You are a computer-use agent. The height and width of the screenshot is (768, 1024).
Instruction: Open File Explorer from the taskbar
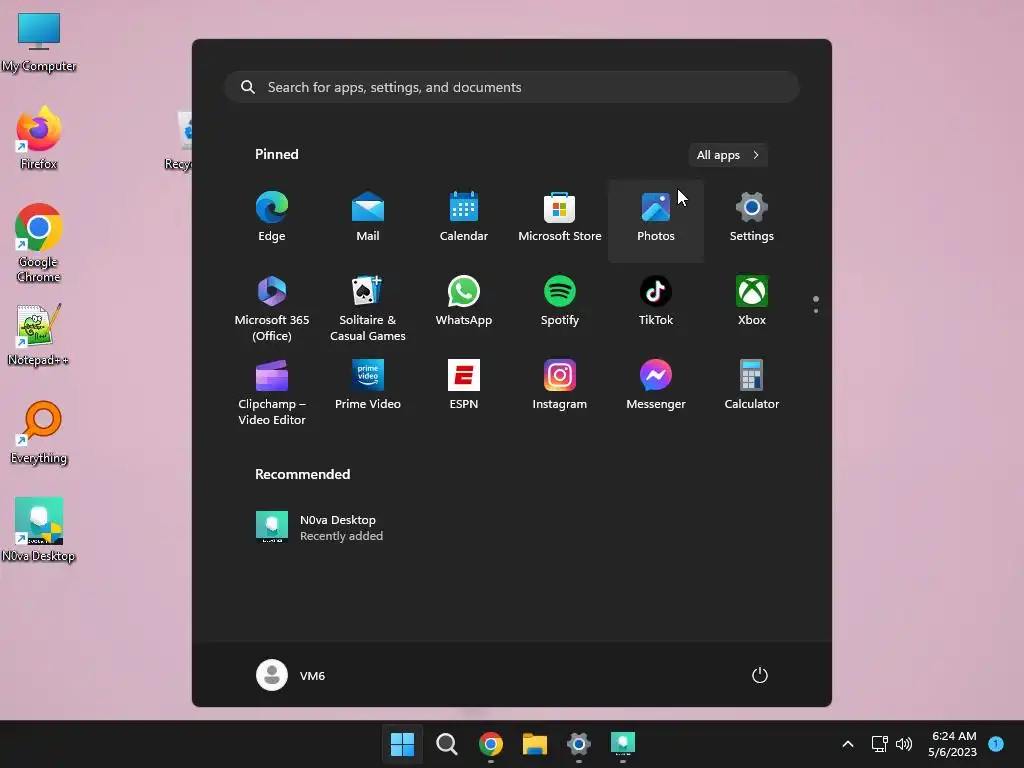(535, 744)
